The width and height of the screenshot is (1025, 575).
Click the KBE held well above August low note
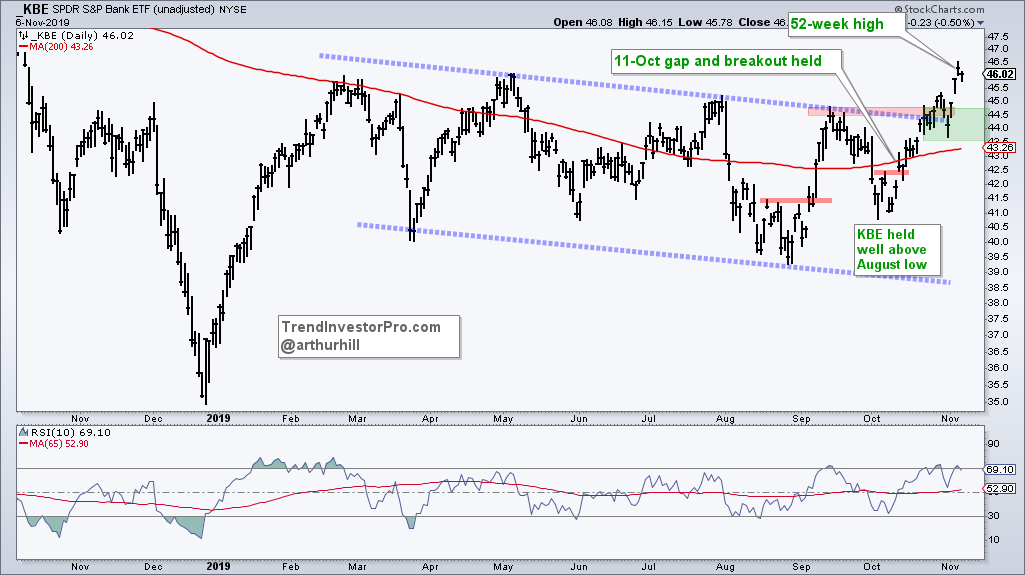pyautogui.click(x=896, y=250)
